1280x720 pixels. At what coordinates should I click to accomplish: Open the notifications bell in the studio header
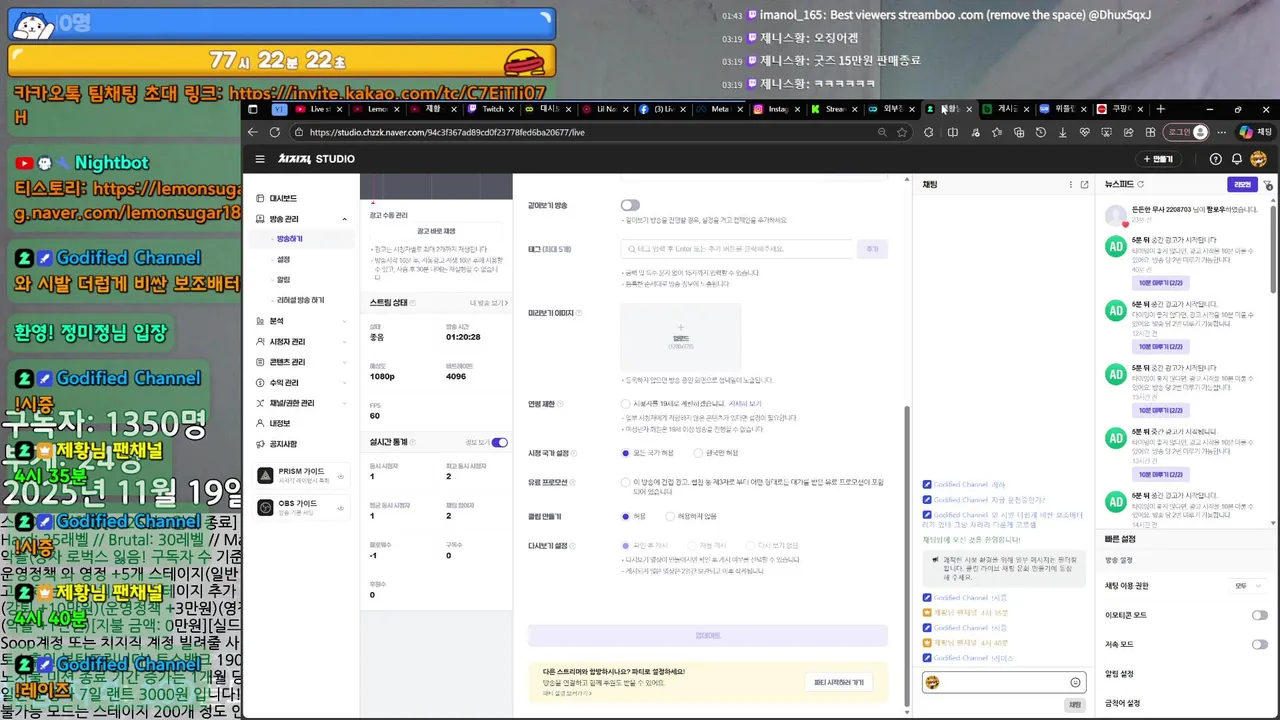1237,159
